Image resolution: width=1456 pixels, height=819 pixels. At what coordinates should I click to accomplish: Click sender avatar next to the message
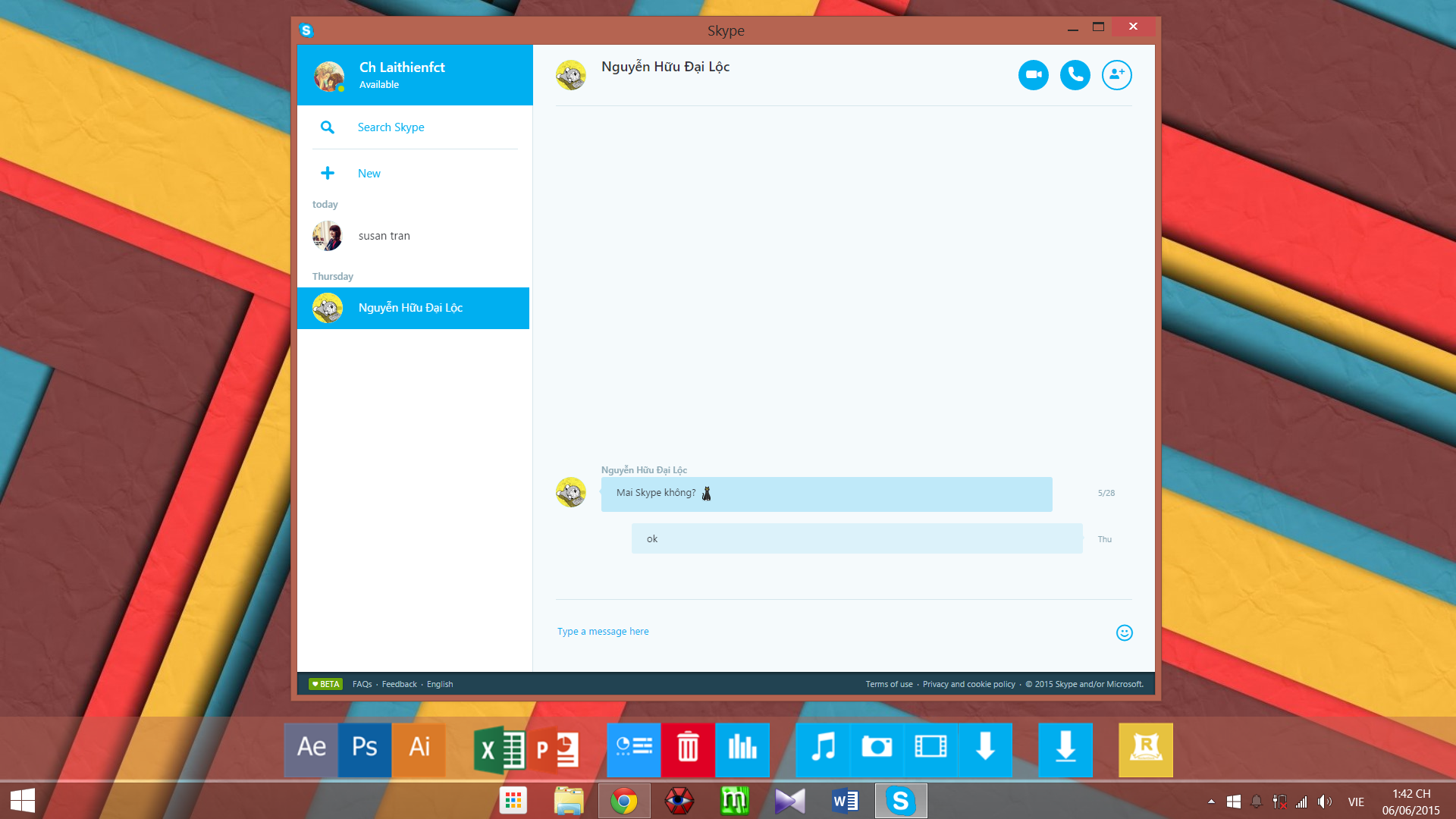click(x=570, y=492)
